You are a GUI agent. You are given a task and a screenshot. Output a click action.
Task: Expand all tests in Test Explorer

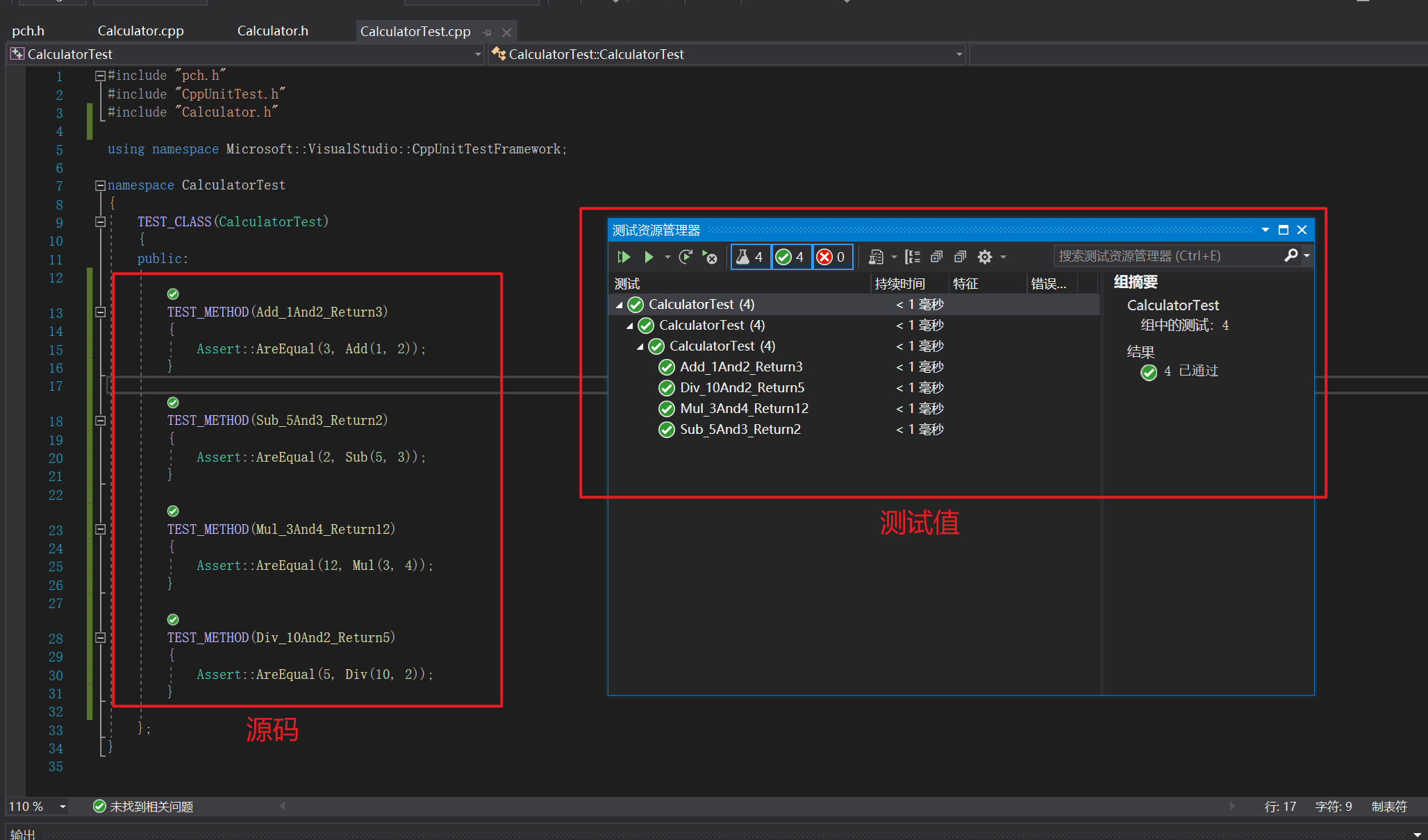pyautogui.click(x=936, y=257)
